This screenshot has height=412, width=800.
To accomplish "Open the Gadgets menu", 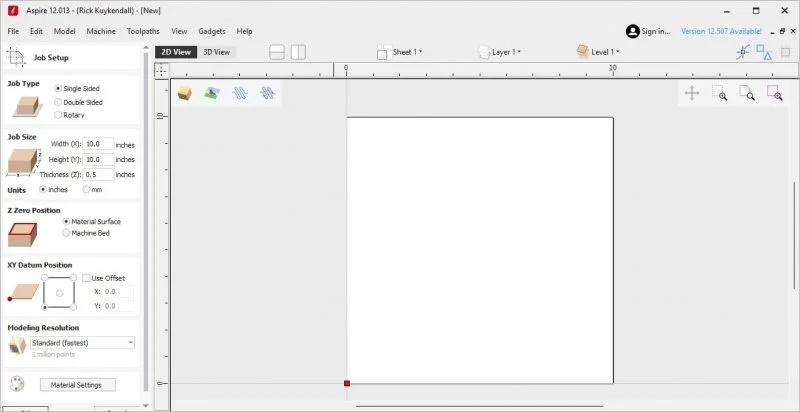I will [x=212, y=31].
